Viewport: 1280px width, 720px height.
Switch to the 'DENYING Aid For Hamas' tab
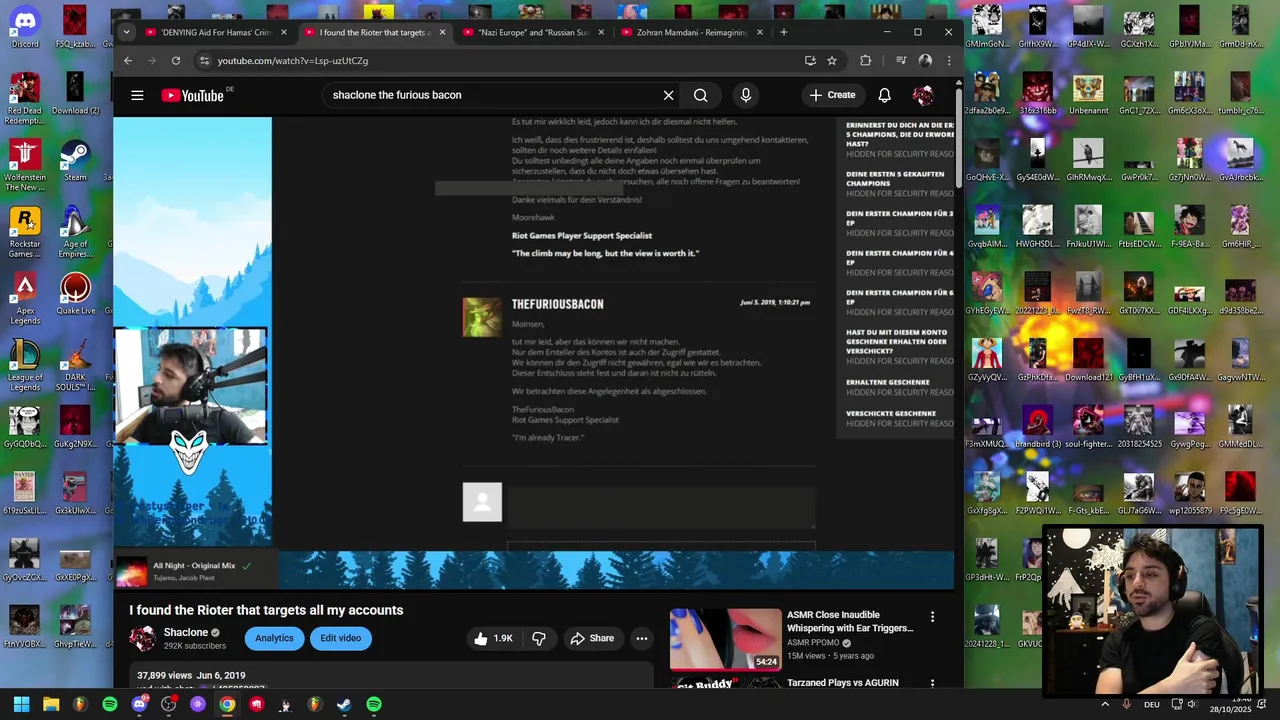coord(216,32)
